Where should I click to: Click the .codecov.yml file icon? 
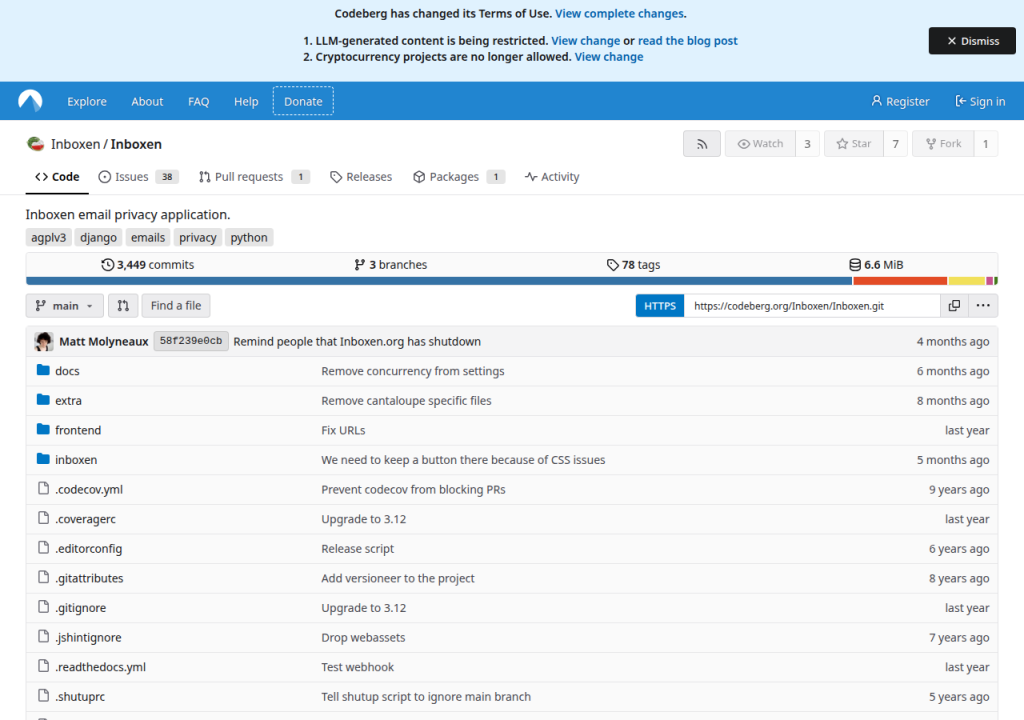tap(43, 489)
